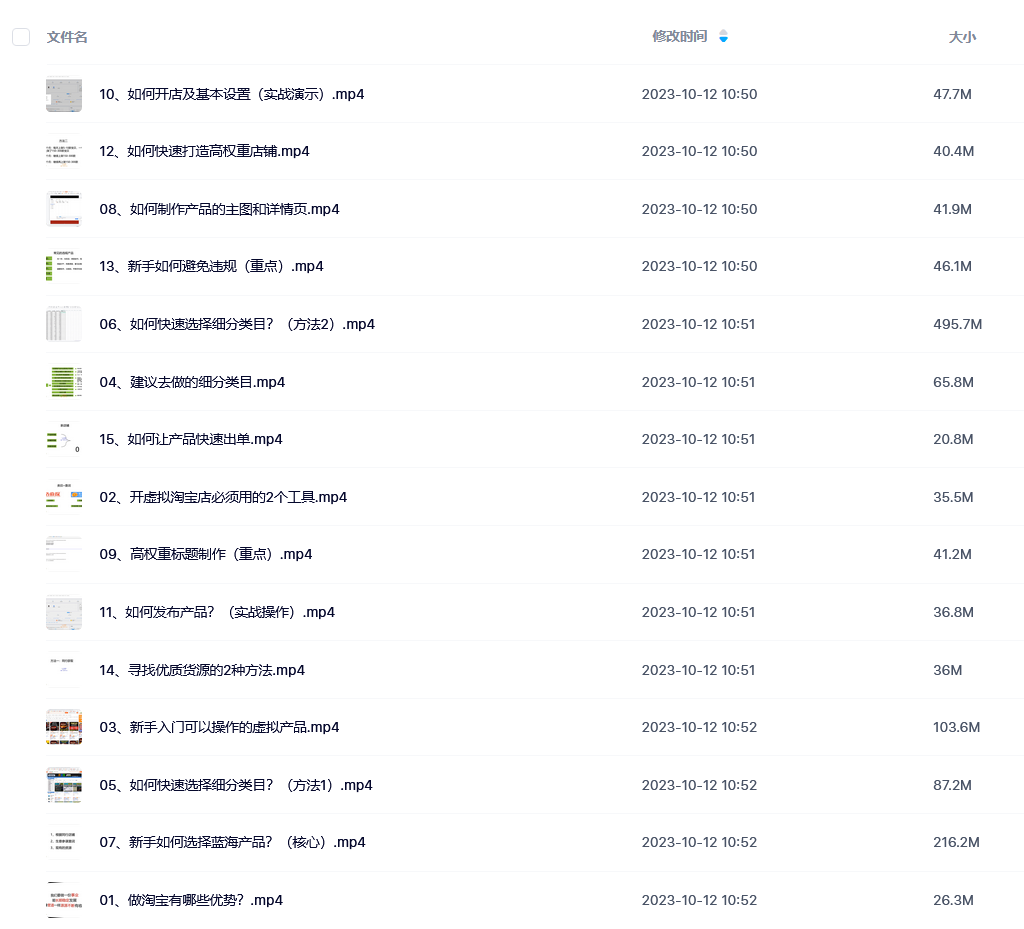Open file 06、如何快速选择细分类目?(方法2).mp4
This screenshot has height=929, width=1024.
[237, 324]
